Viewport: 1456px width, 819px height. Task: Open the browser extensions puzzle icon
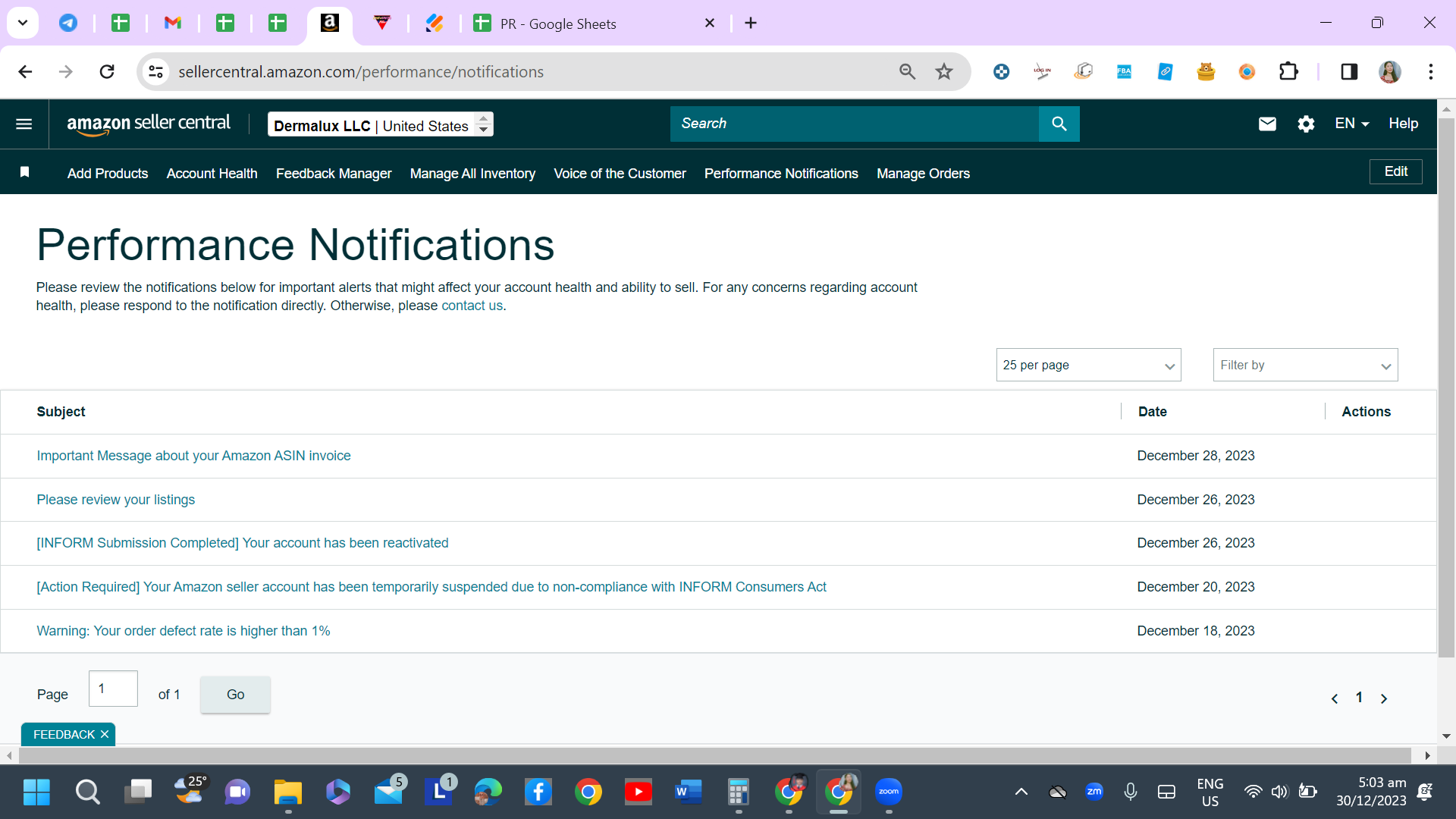tap(1288, 71)
